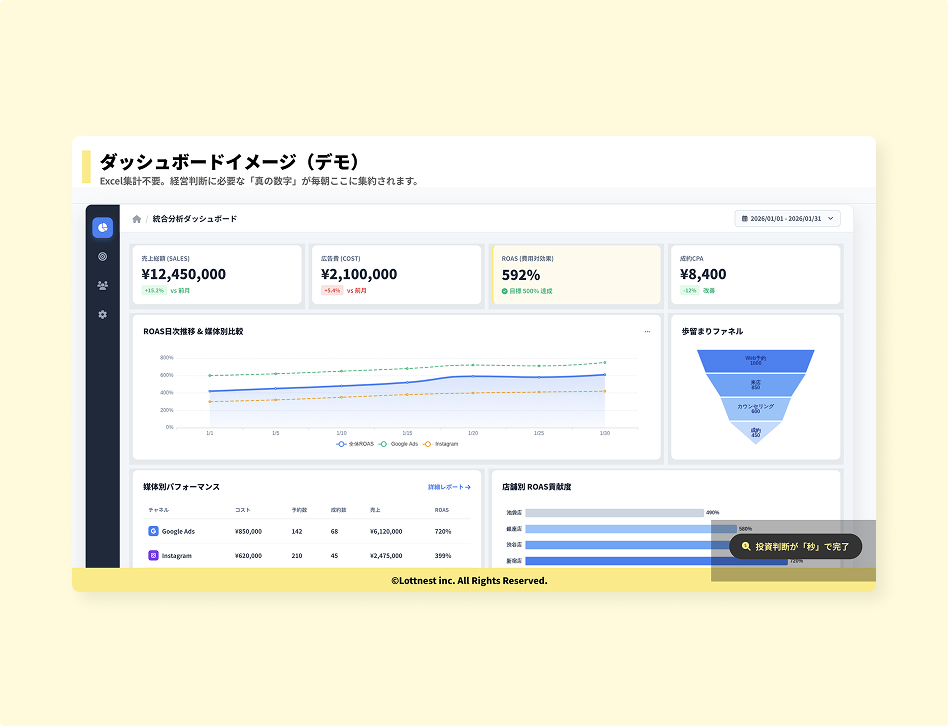The width and height of the screenshot is (948, 726).
Task: Open the pie chart dashboard sidebar icon
Action: pyautogui.click(x=102, y=228)
